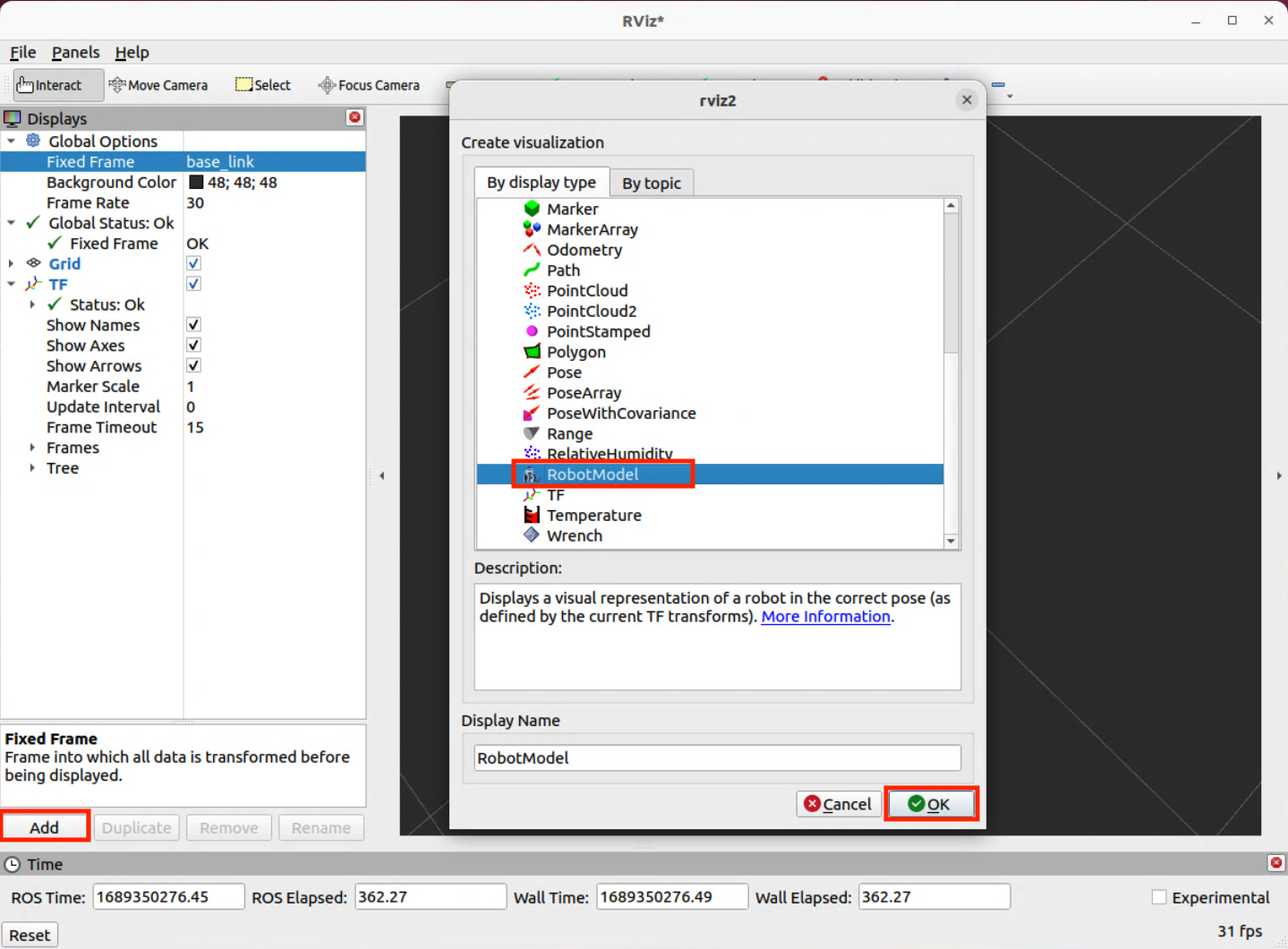Click the display type list scrollbar
1288x949 pixels.
(951, 283)
